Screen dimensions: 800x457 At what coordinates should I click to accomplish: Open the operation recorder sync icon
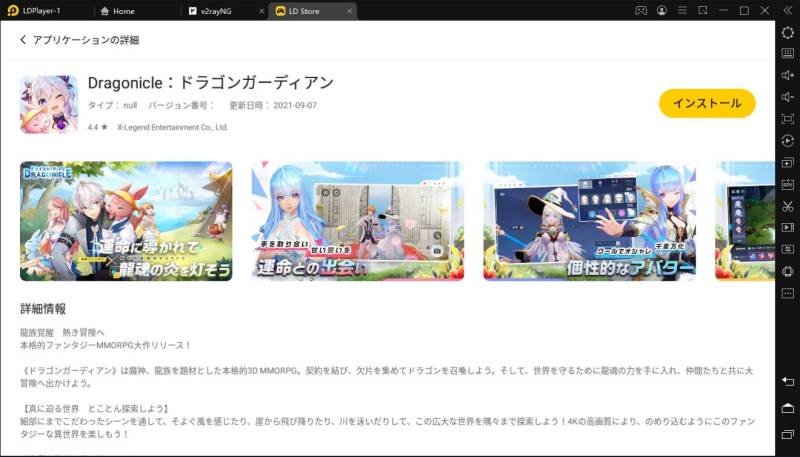(788, 141)
